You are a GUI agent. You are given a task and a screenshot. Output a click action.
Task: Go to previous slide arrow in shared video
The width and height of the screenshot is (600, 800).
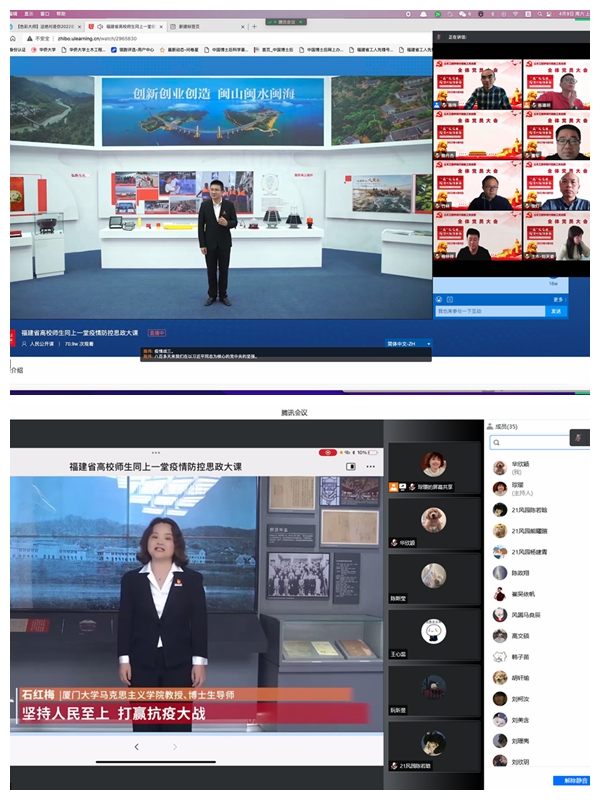click(137, 746)
